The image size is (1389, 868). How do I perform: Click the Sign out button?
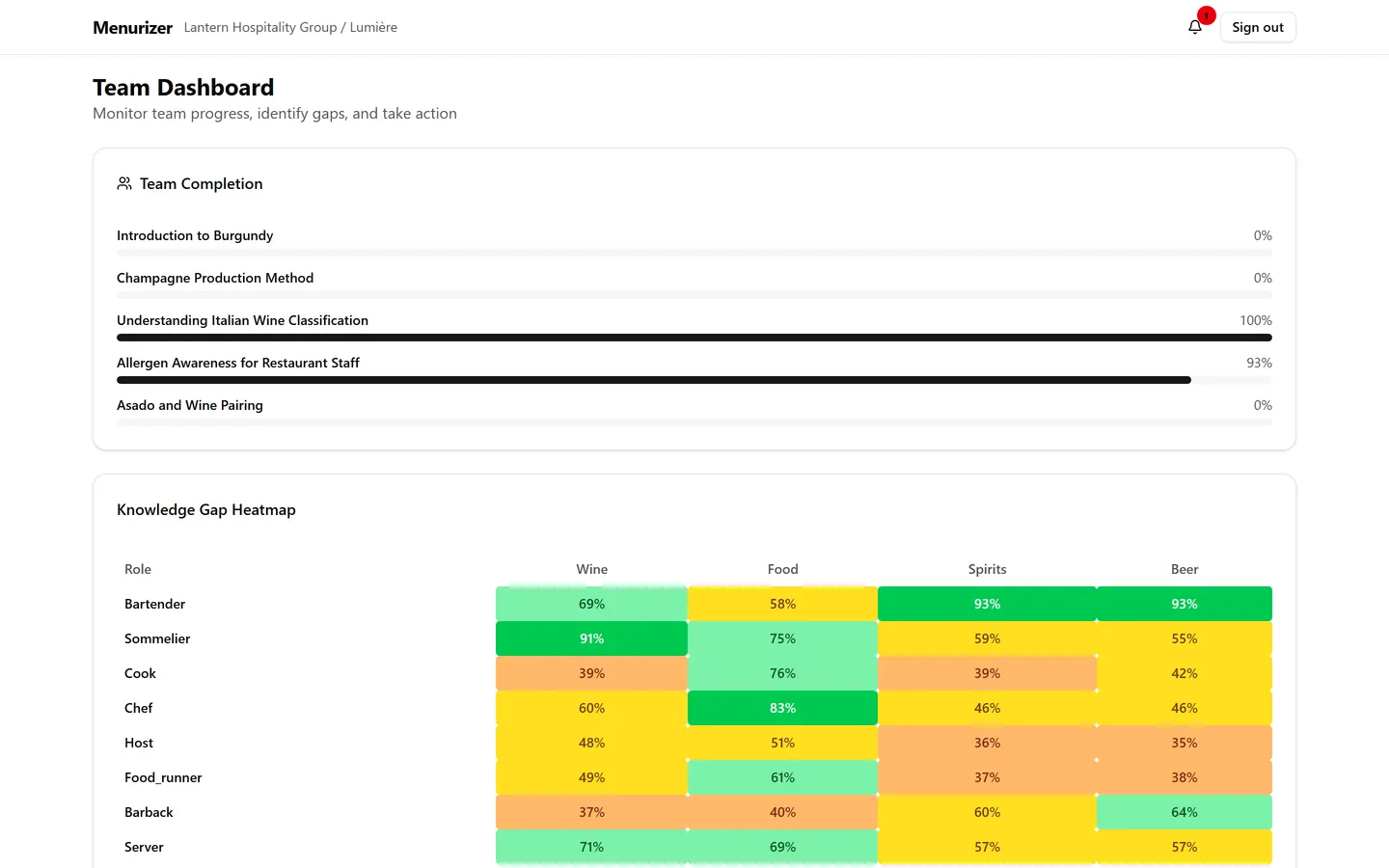[1258, 27]
